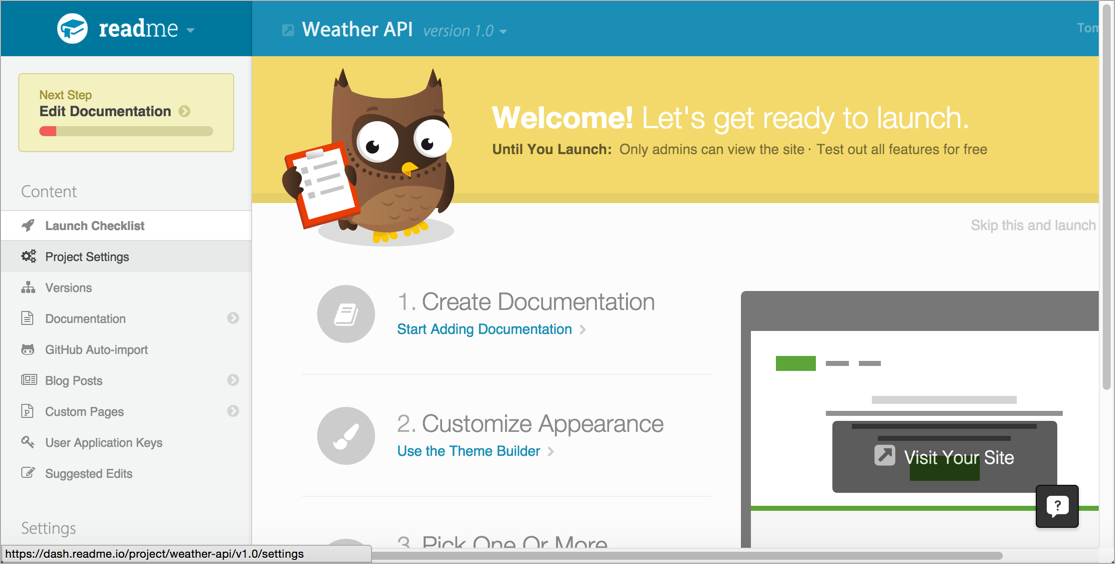1115x564 pixels.
Task: Click the Start Adding Documentation link
Action: 484,329
